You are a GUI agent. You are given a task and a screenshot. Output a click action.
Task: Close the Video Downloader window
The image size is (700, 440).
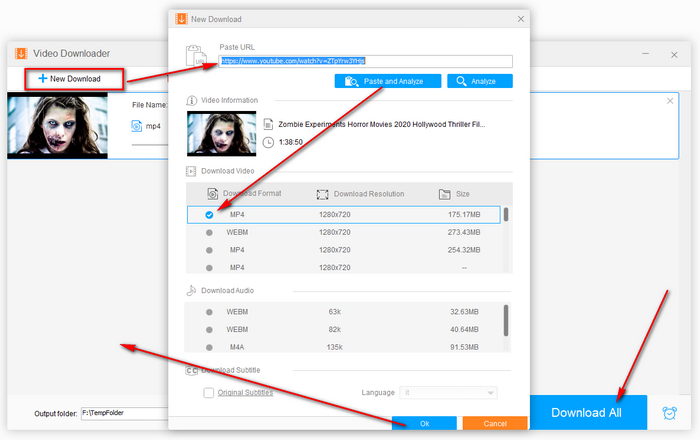(x=674, y=54)
